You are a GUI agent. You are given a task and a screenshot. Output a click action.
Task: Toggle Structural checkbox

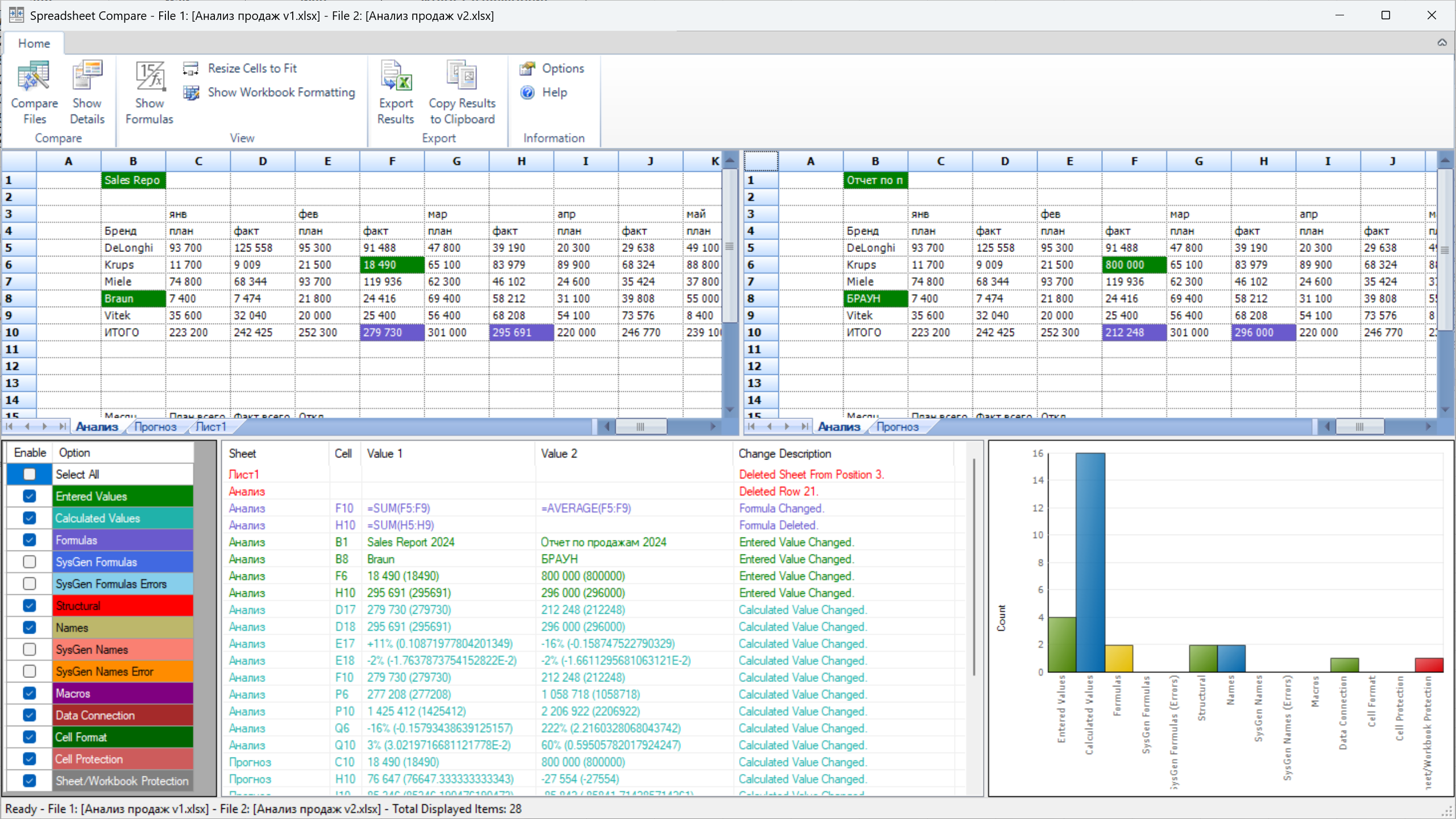[x=30, y=606]
